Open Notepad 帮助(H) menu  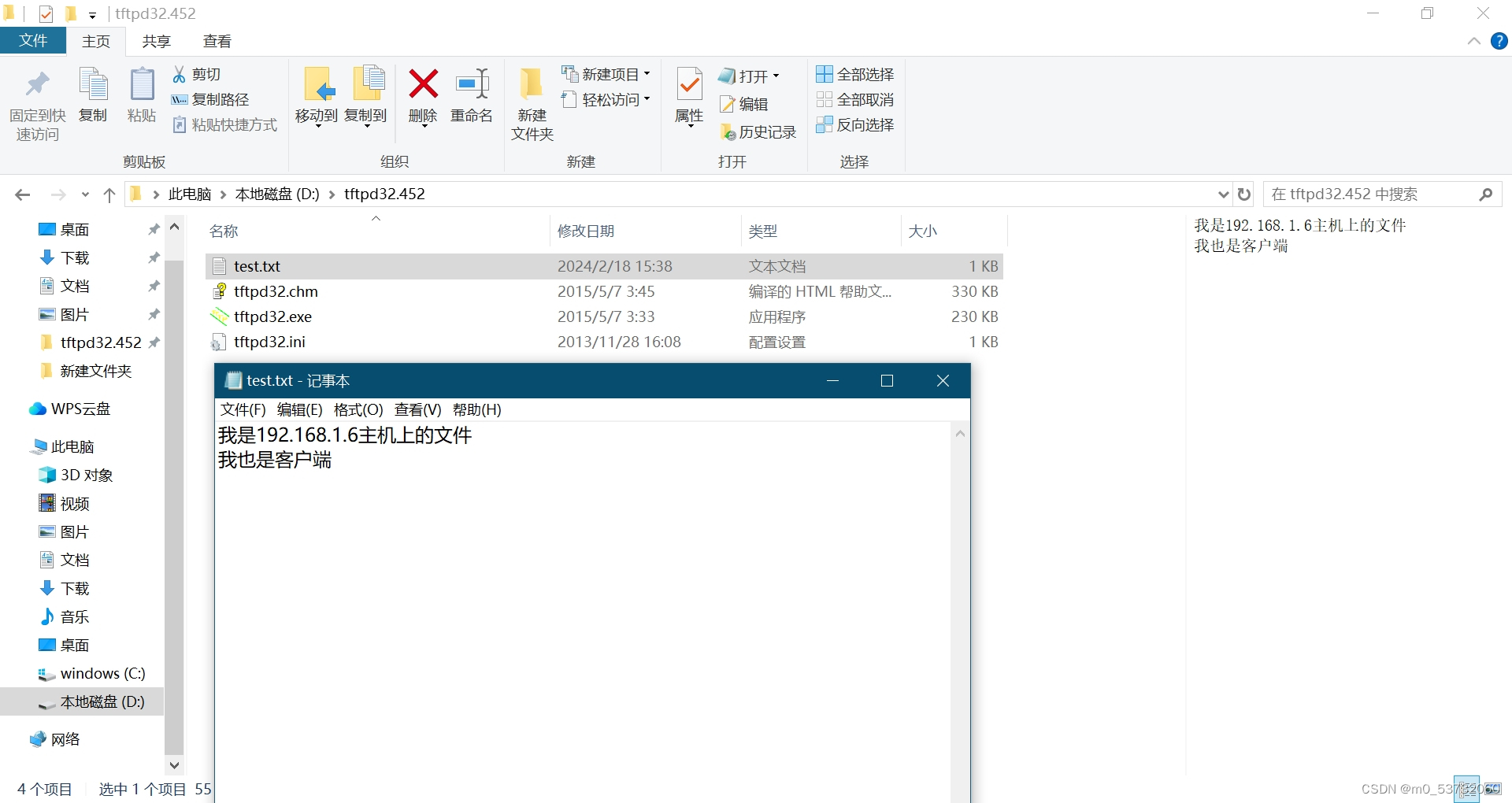point(476,409)
